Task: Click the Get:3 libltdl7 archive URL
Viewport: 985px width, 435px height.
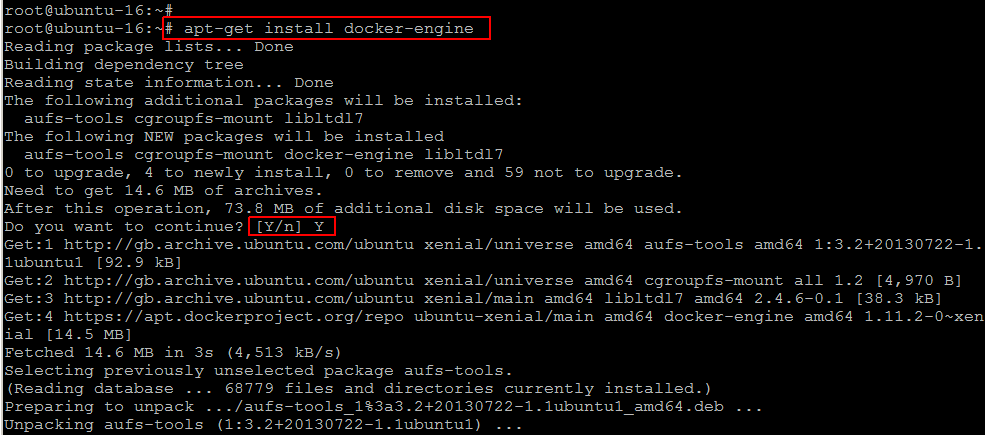Action: (239, 299)
